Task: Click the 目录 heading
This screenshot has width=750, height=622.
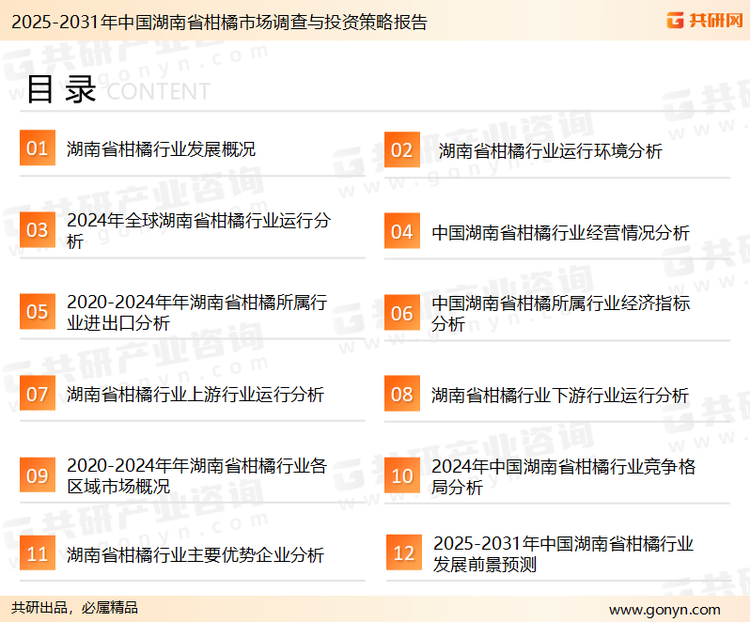Action: coord(61,89)
